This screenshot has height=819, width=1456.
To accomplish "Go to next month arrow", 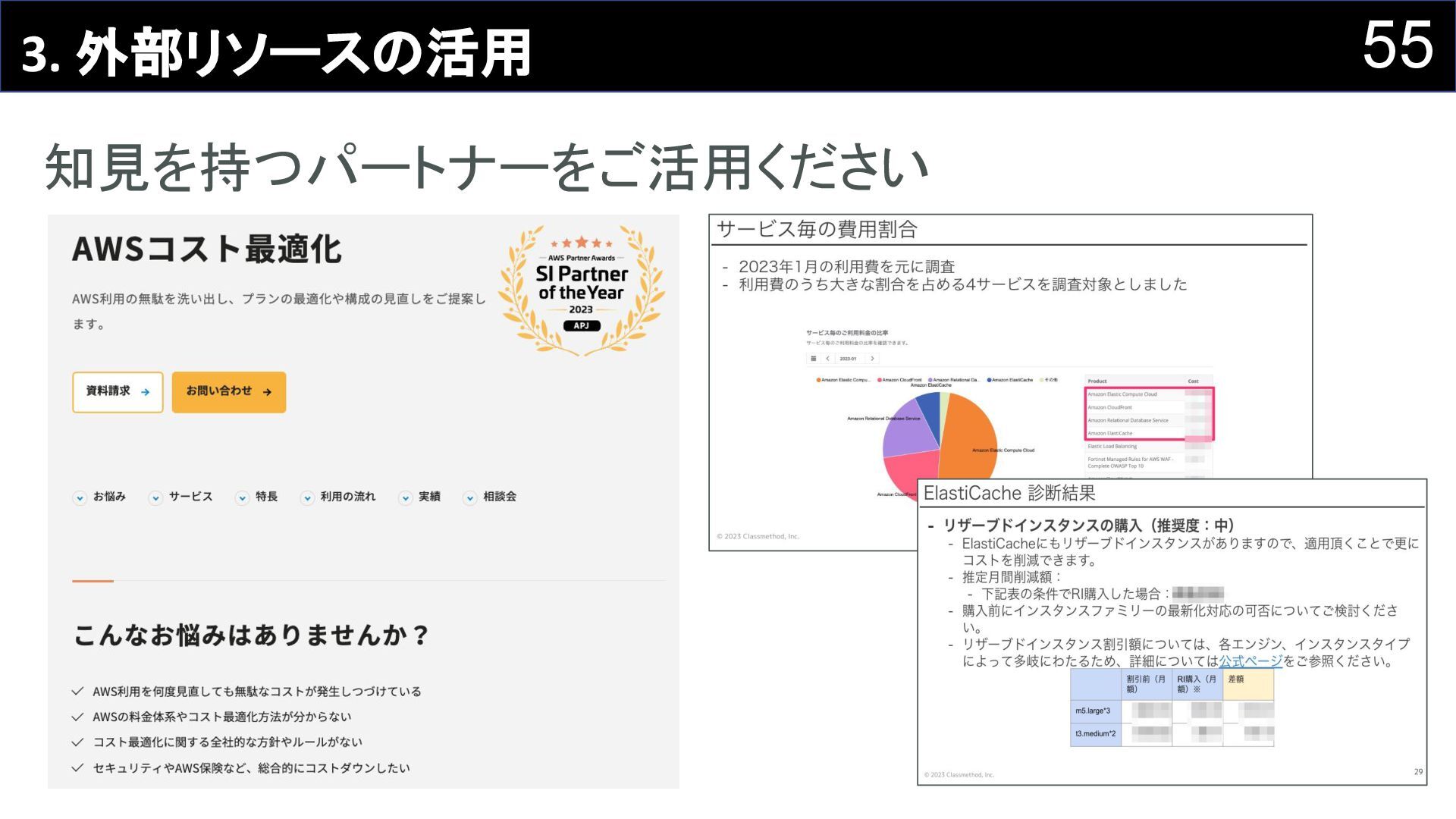I will [x=872, y=359].
